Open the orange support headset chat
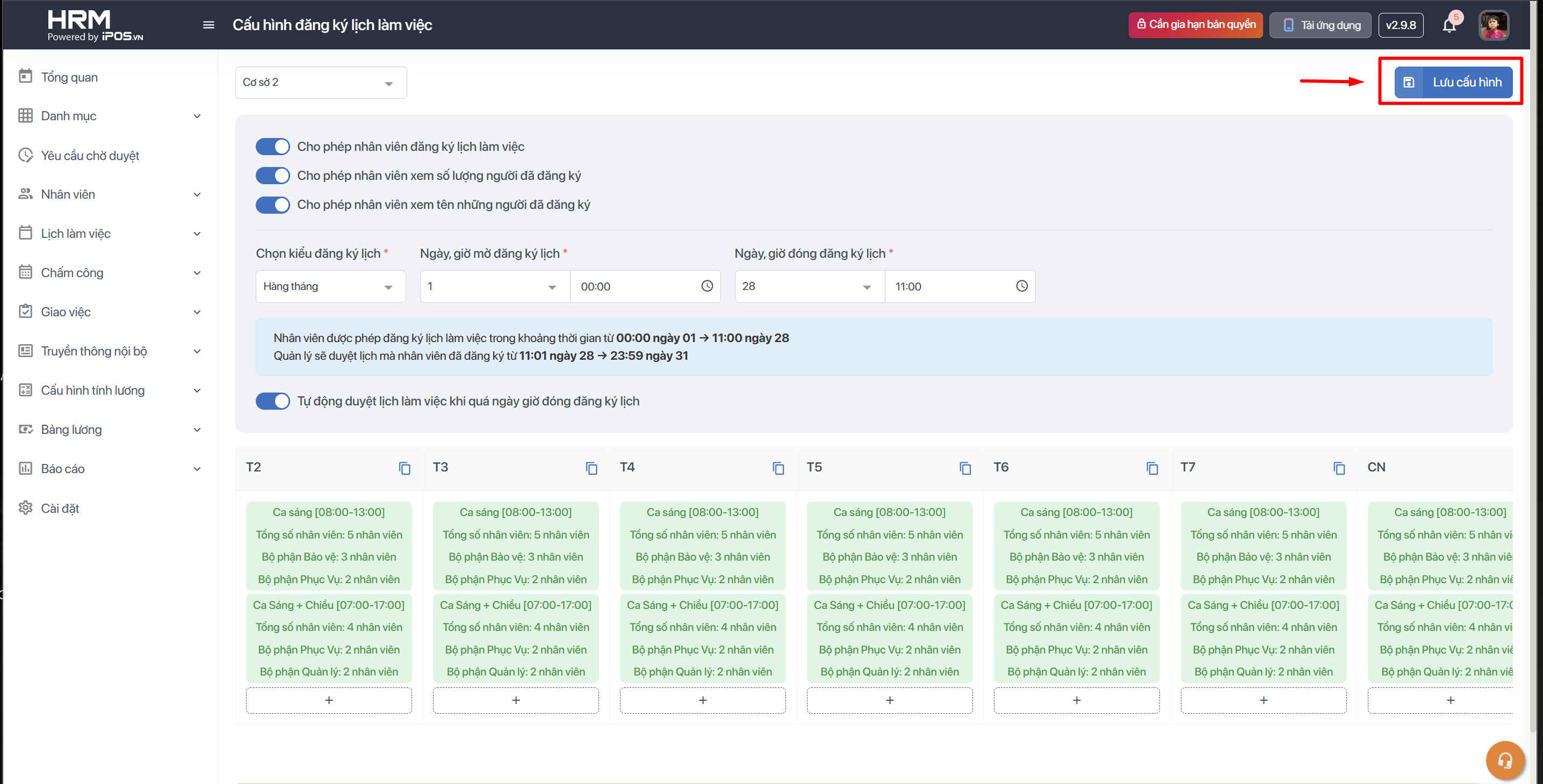The width and height of the screenshot is (1543, 784). tap(1504, 760)
